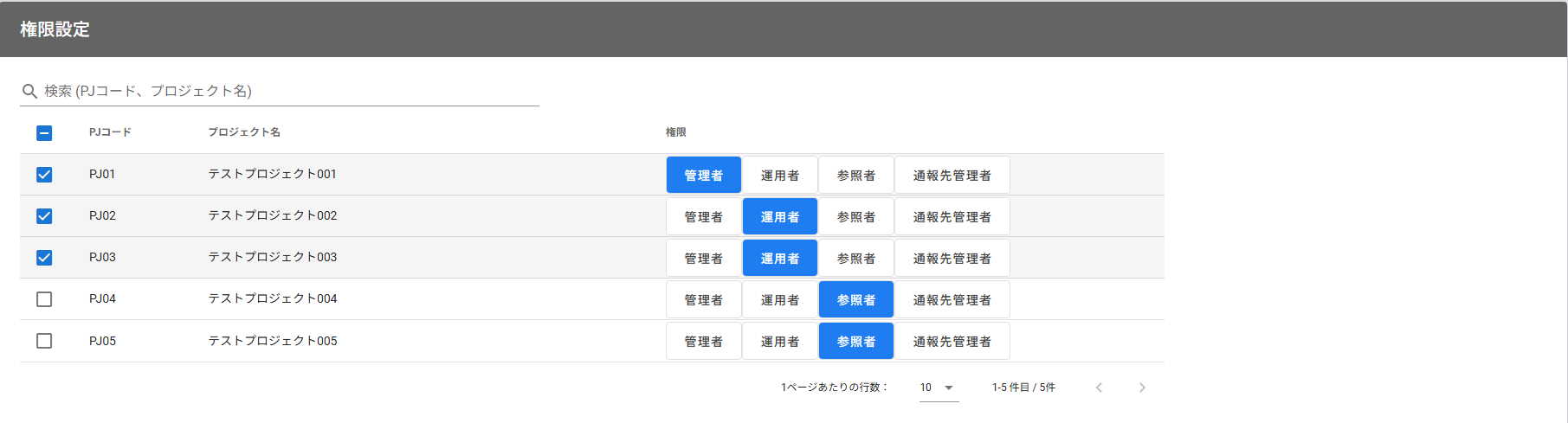Select 参照者 for PJ02
The image size is (1568, 423).
855,217
